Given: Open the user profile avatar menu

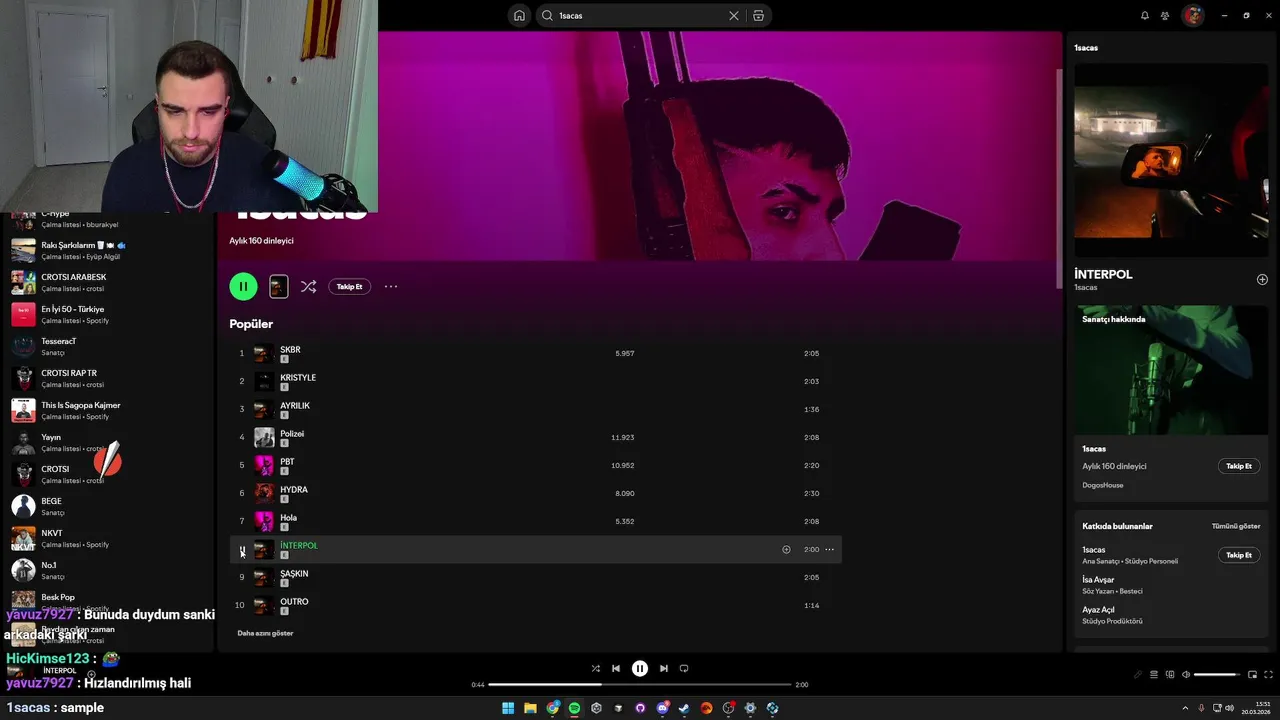Looking at the screenshot, I should pos(1192,15).
